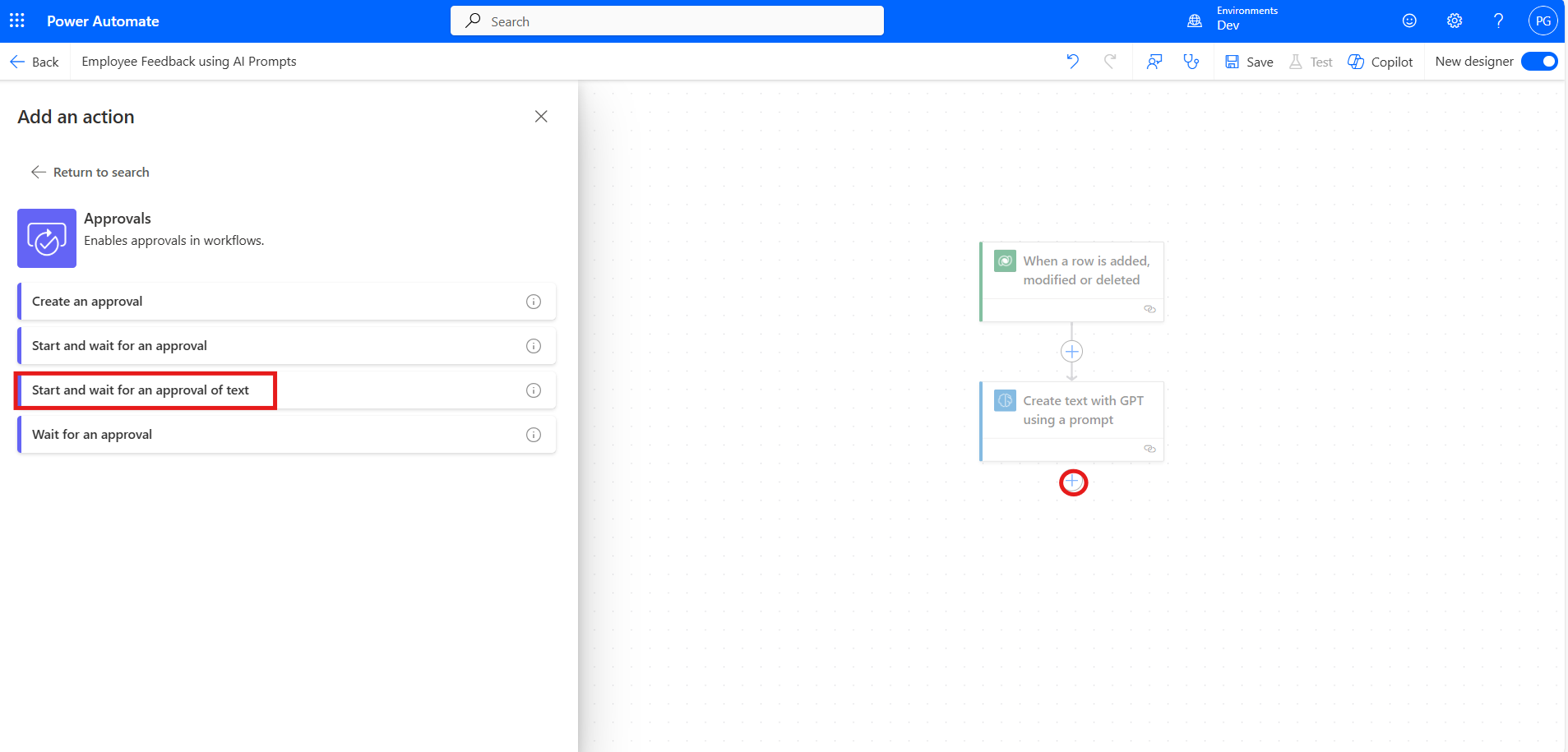Show info for Wait for an approval
Image resolution: width=1568 pixels, height=752 pixels.
pos(534,435)
